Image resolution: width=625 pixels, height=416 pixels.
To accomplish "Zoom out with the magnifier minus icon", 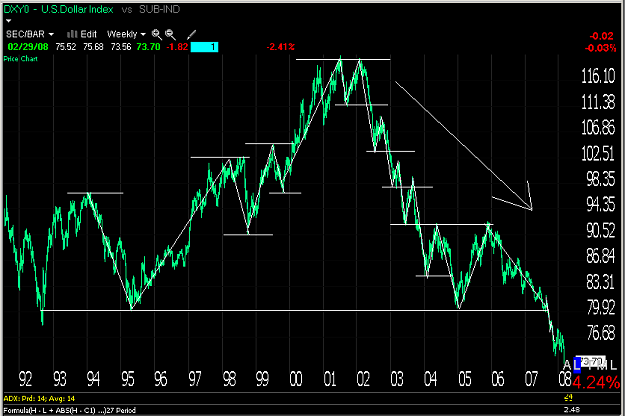I will [x=170, y=35].
